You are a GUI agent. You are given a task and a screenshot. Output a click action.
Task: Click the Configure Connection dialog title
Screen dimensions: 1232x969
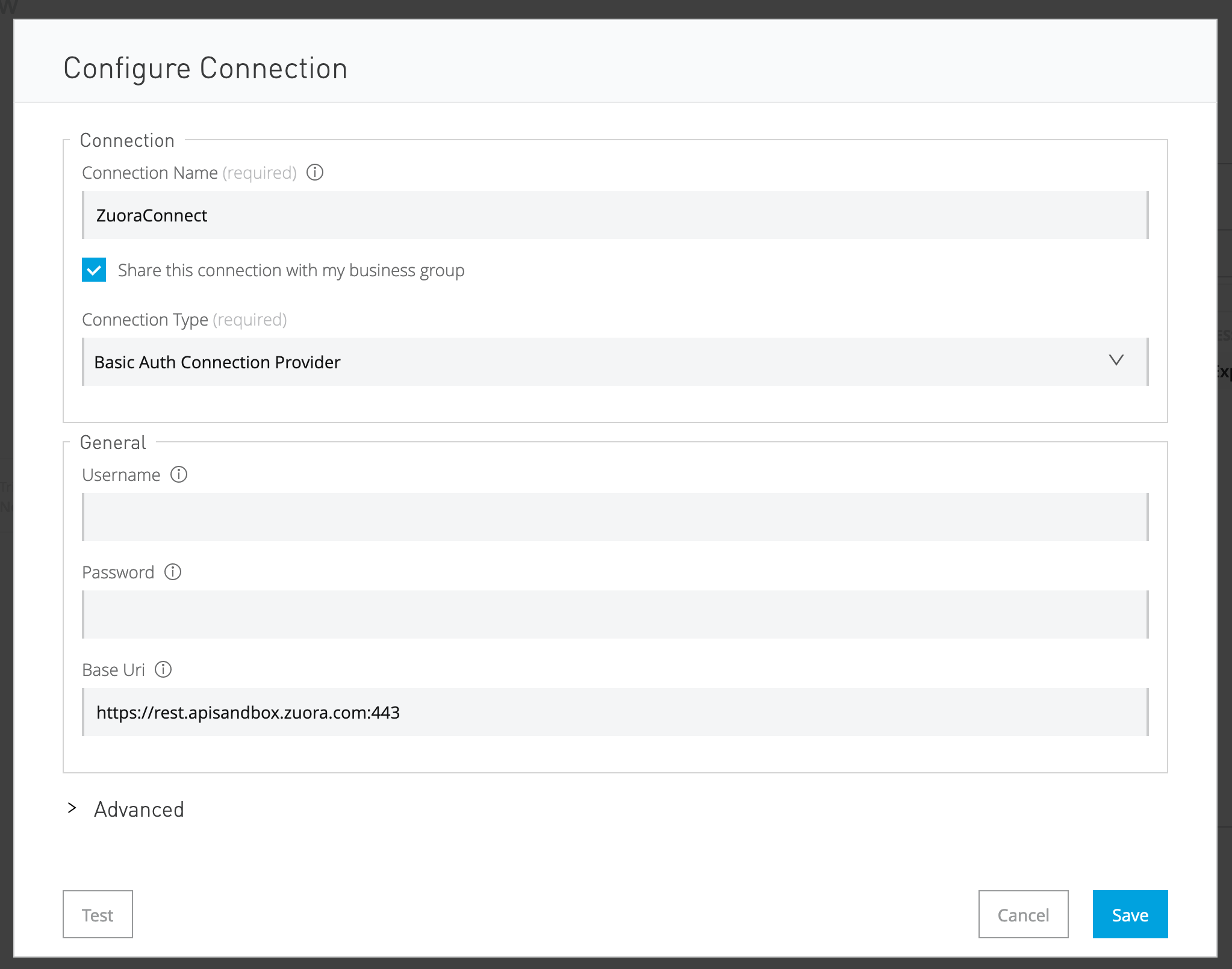pos(205,68)
